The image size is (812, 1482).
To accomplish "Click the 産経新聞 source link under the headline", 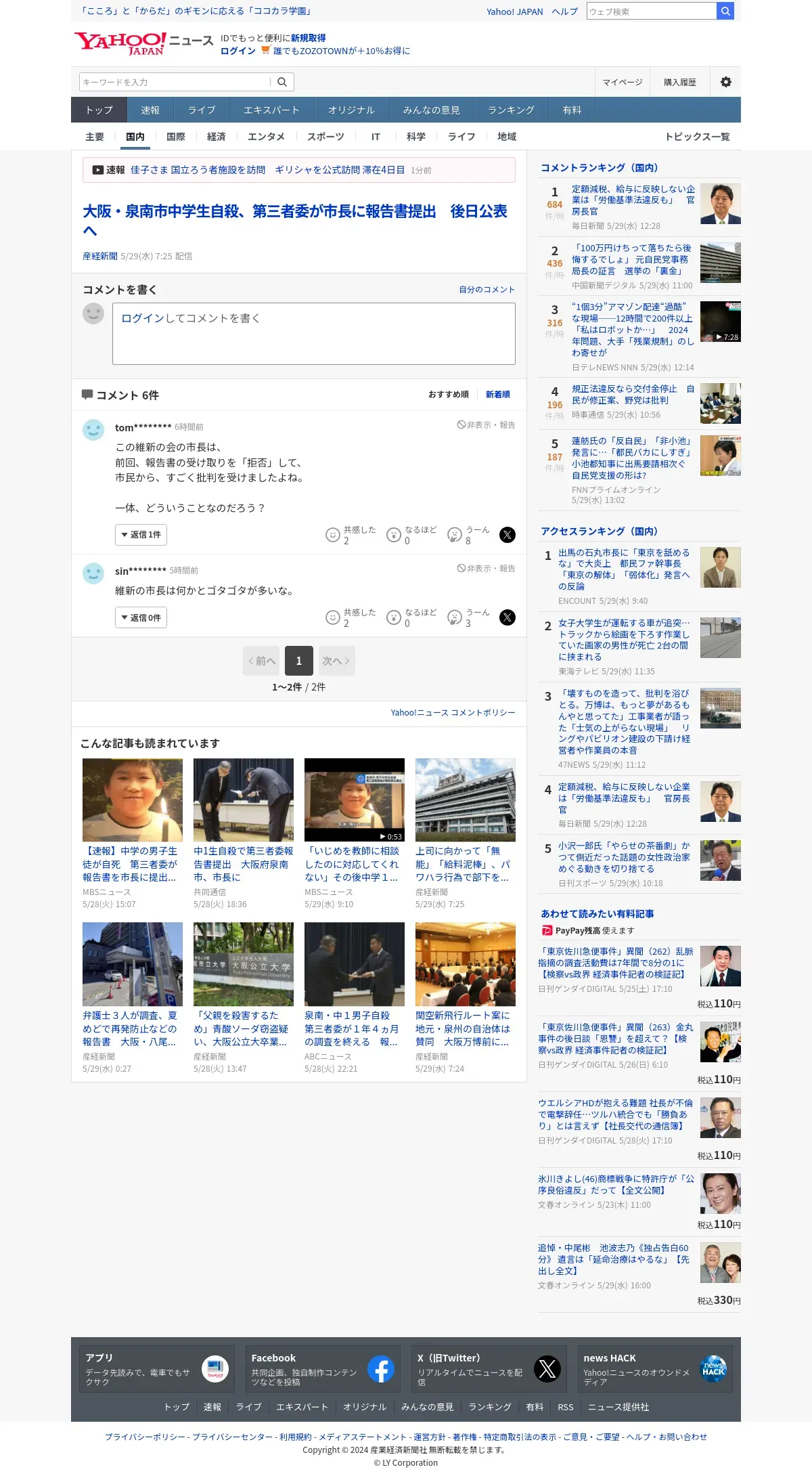I will pyautogui.click(x=100, y=257).
